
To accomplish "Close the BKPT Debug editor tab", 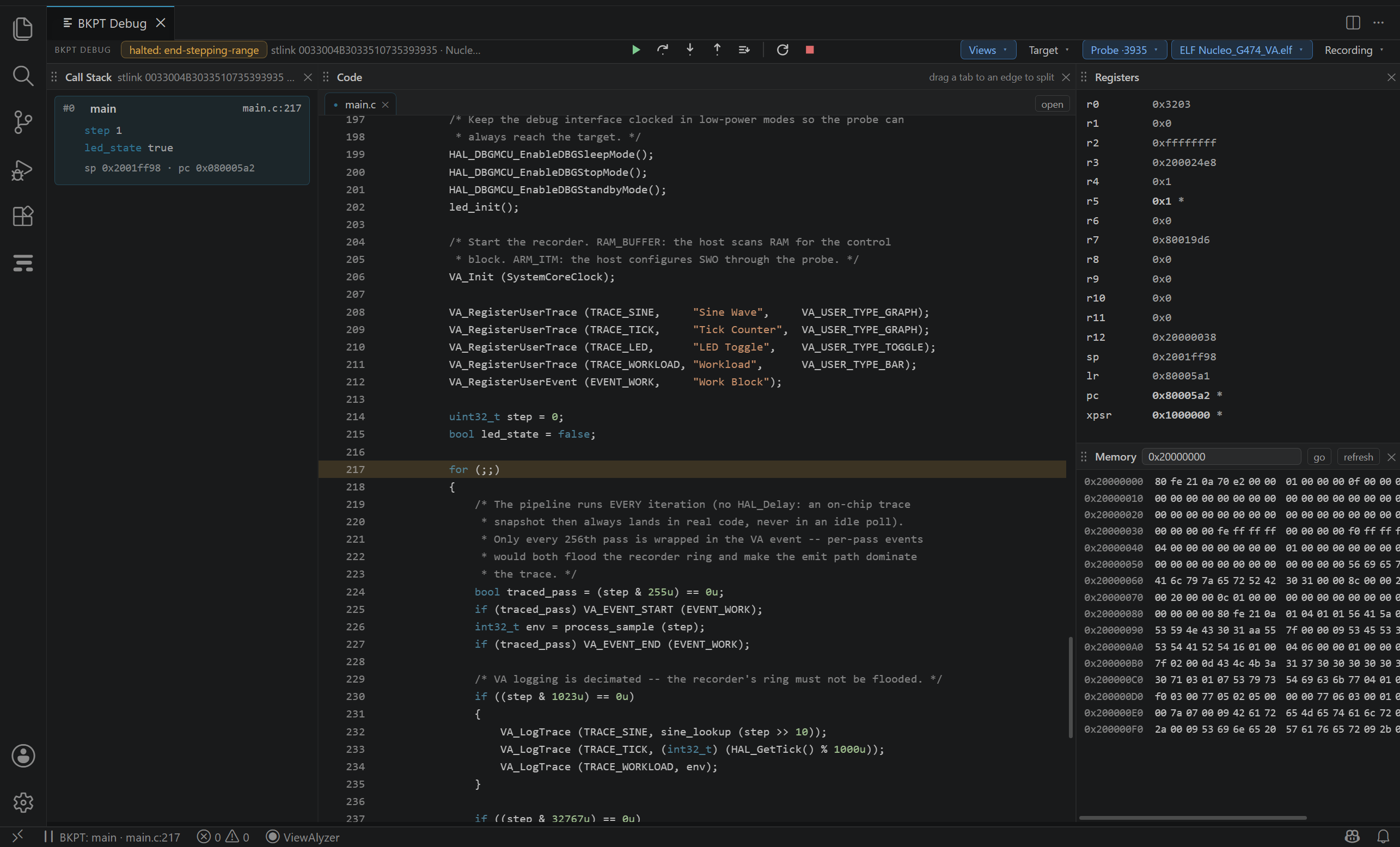I will click(x=161, y=23).
